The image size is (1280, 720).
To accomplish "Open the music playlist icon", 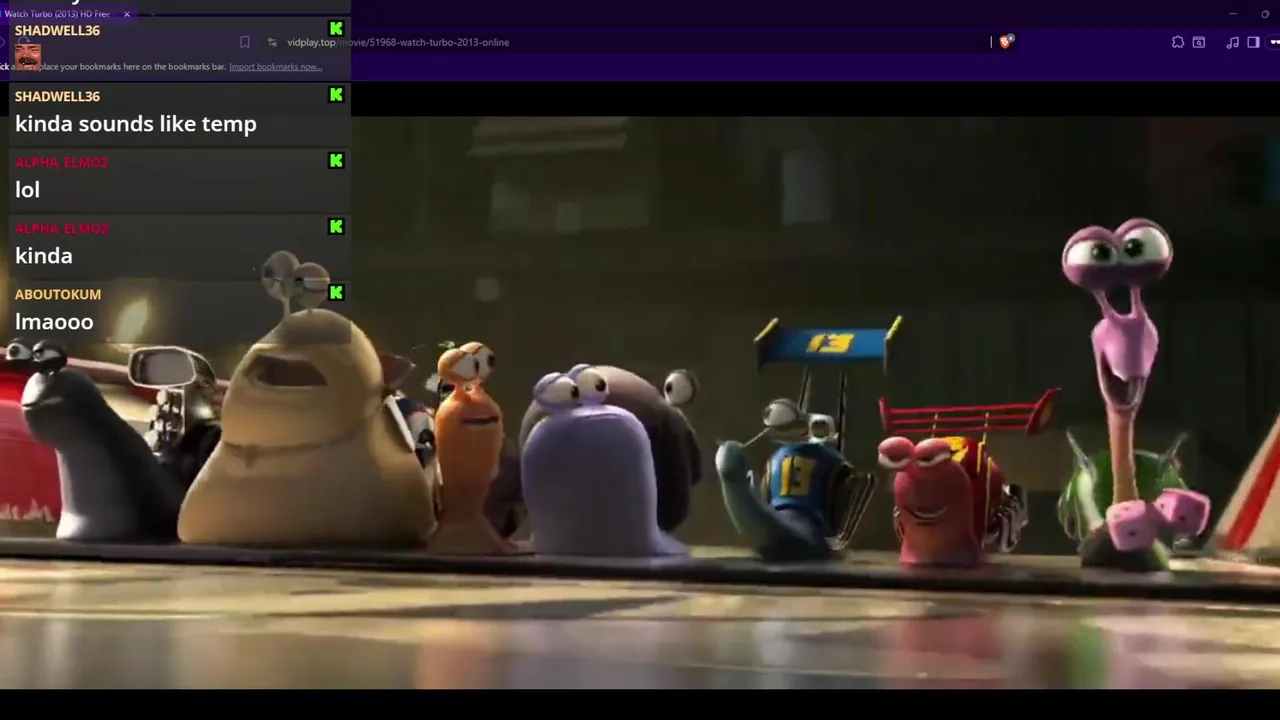I will 1233,42.
